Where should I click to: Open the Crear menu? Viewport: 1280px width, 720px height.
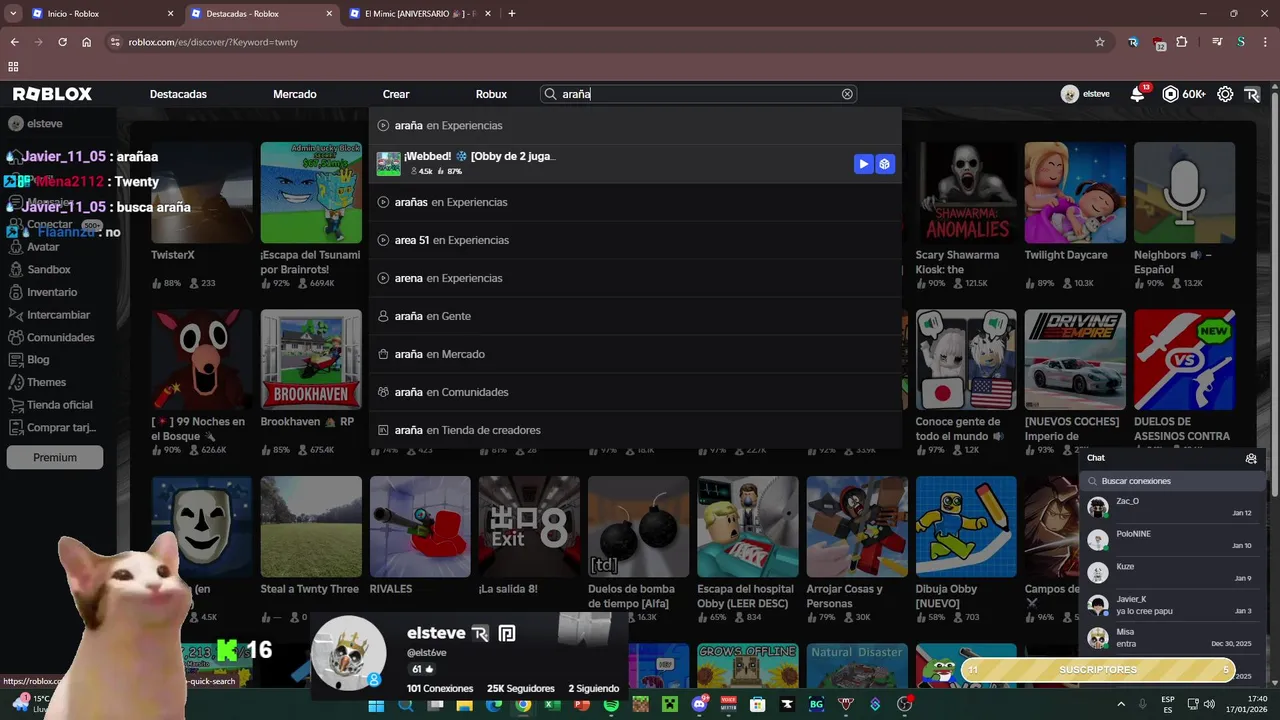pos(396,94)
